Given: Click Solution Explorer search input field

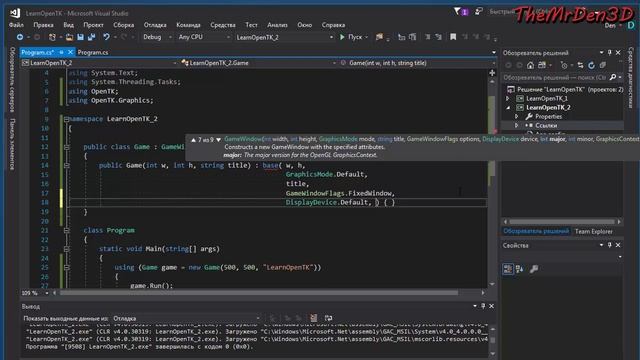Looking at the screenshot, I should click(554, 77).
